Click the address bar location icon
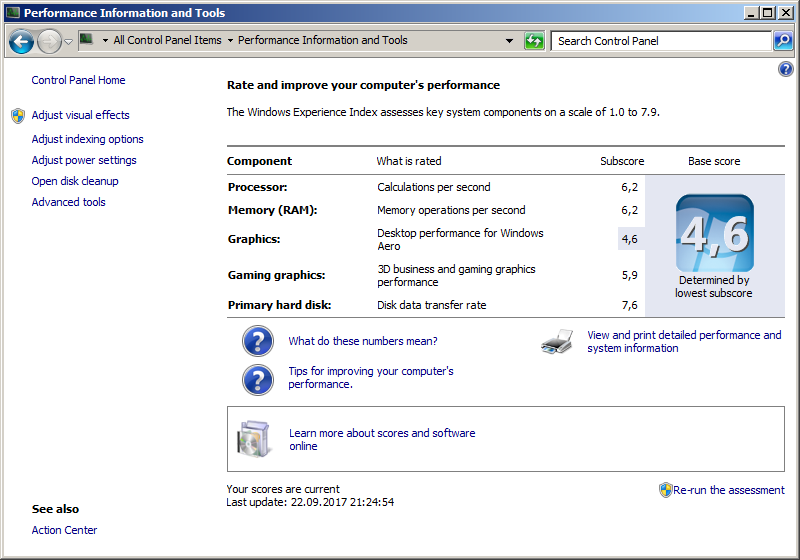 click(x=87, y=39)
